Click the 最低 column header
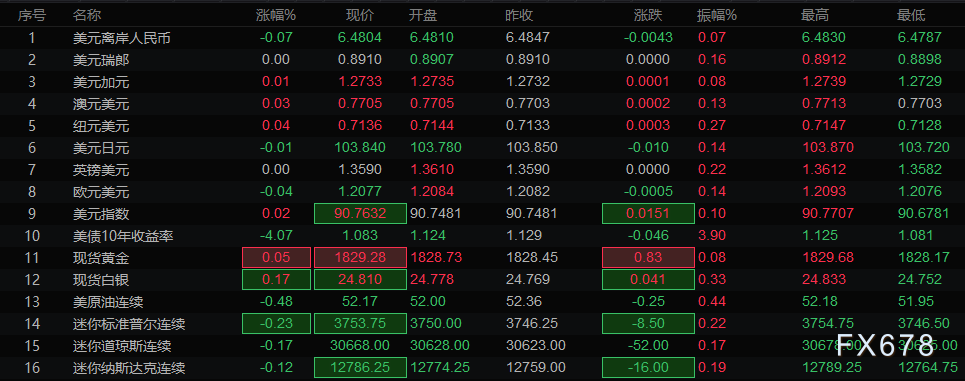The height and width of the screenshot is (381, 965). coord(911,15)
